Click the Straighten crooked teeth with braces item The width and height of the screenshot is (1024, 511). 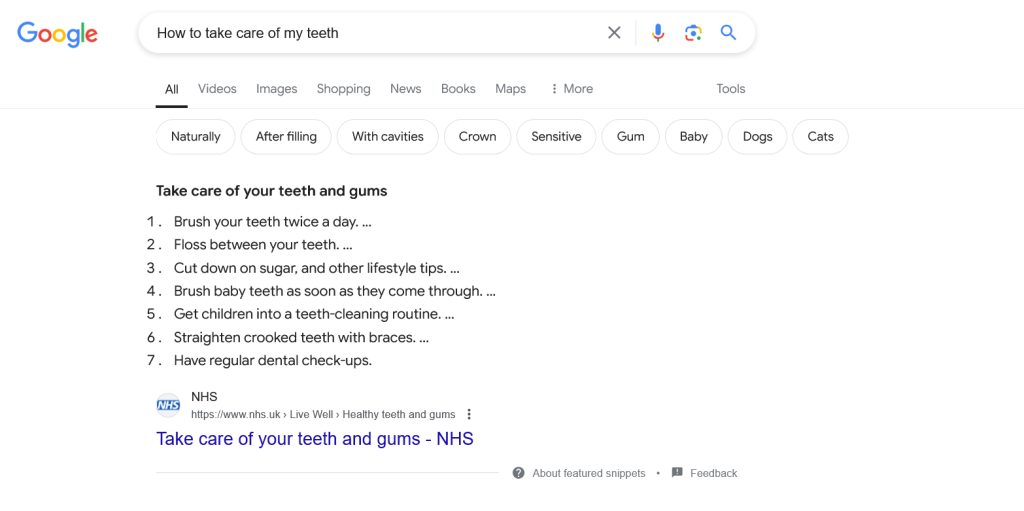click(x=301, y=338)
